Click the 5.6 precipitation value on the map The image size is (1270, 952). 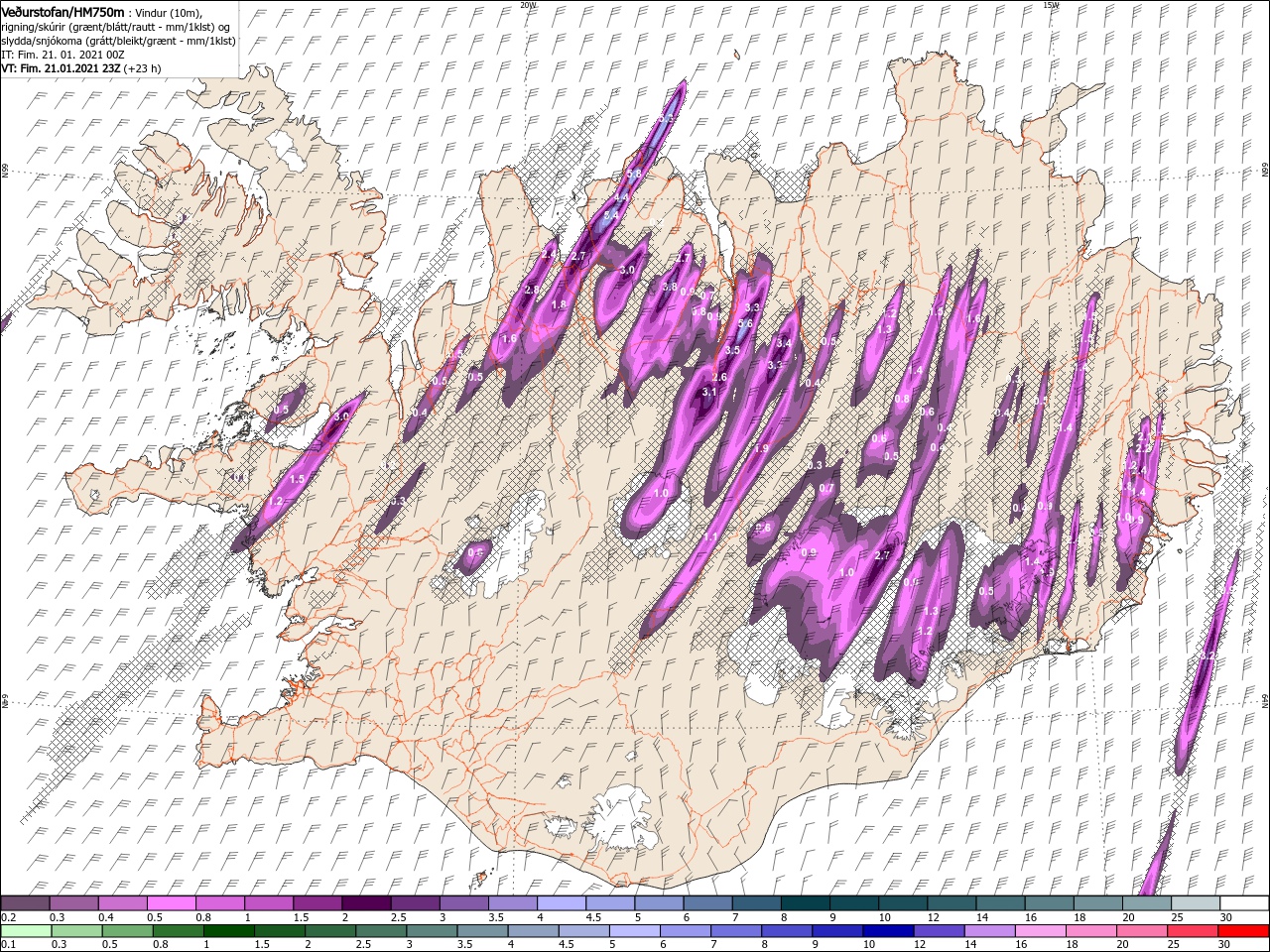[746, 323]
